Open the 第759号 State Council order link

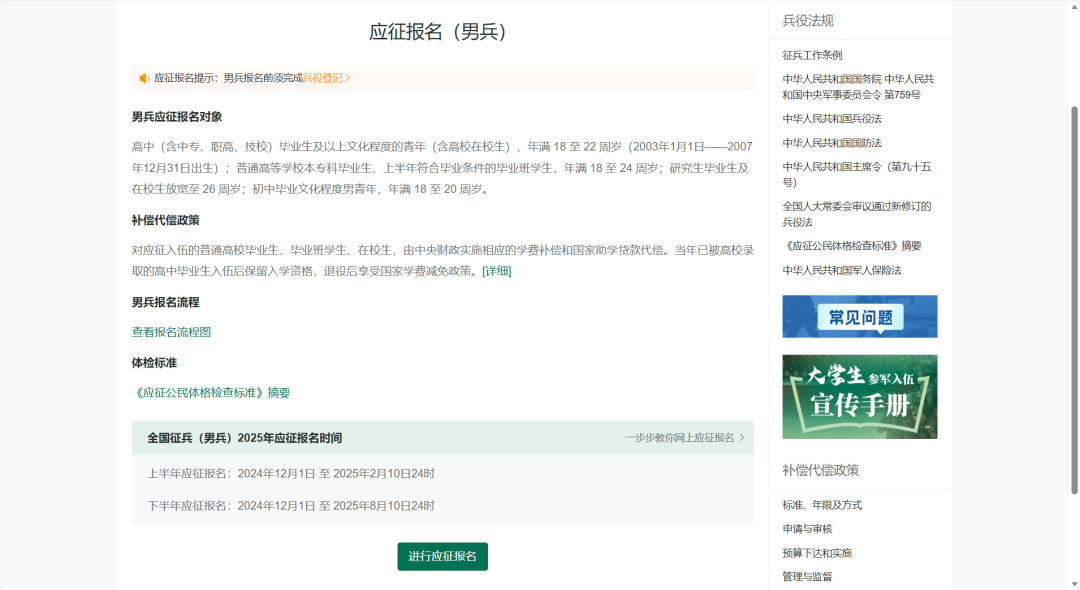coord(858,87)
